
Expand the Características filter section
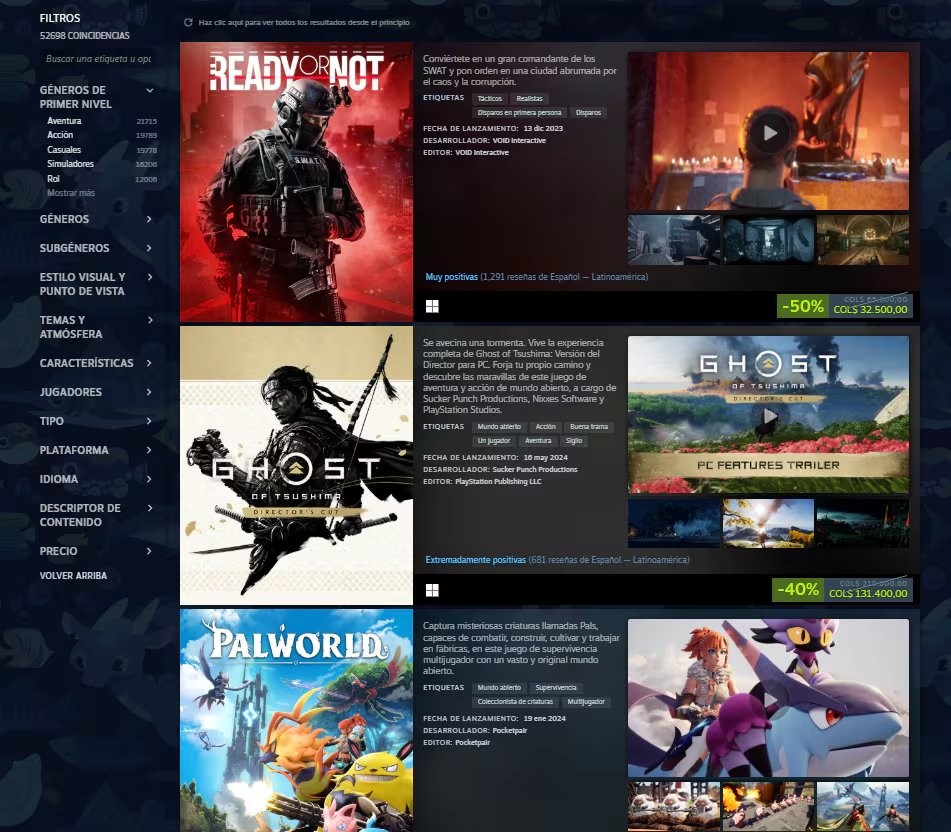click(x=149, y=363)
